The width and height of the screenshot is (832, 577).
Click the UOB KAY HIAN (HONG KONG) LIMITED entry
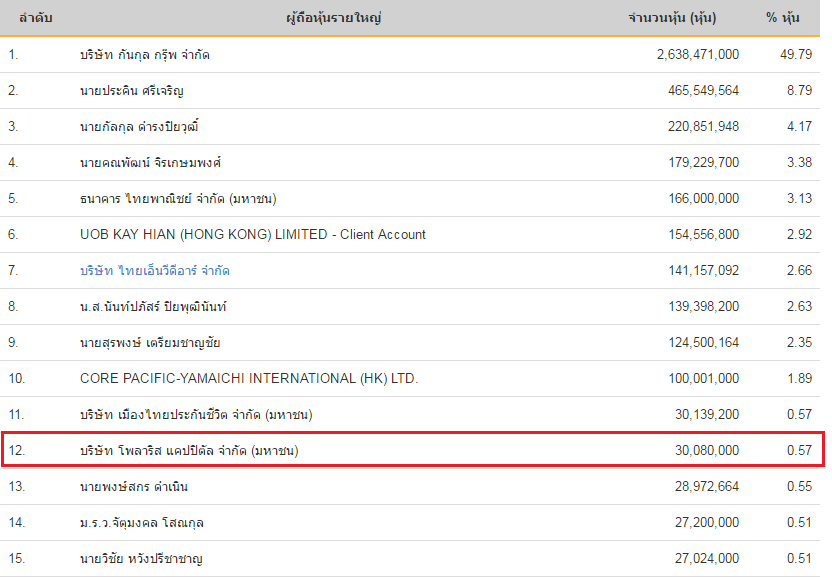coord(253,235)
